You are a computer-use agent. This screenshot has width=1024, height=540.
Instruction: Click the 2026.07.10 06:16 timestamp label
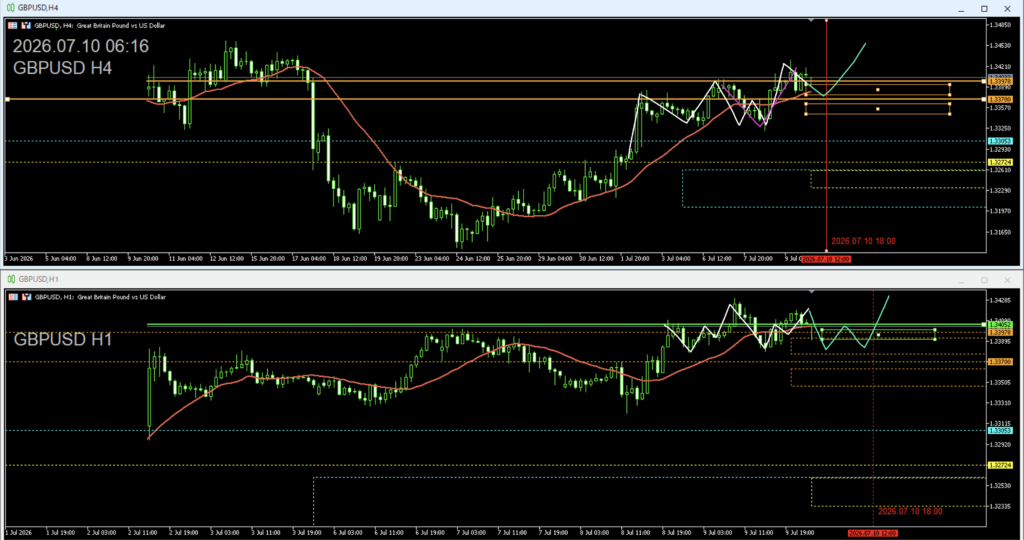pyautogui.click(x=81, y=46)
